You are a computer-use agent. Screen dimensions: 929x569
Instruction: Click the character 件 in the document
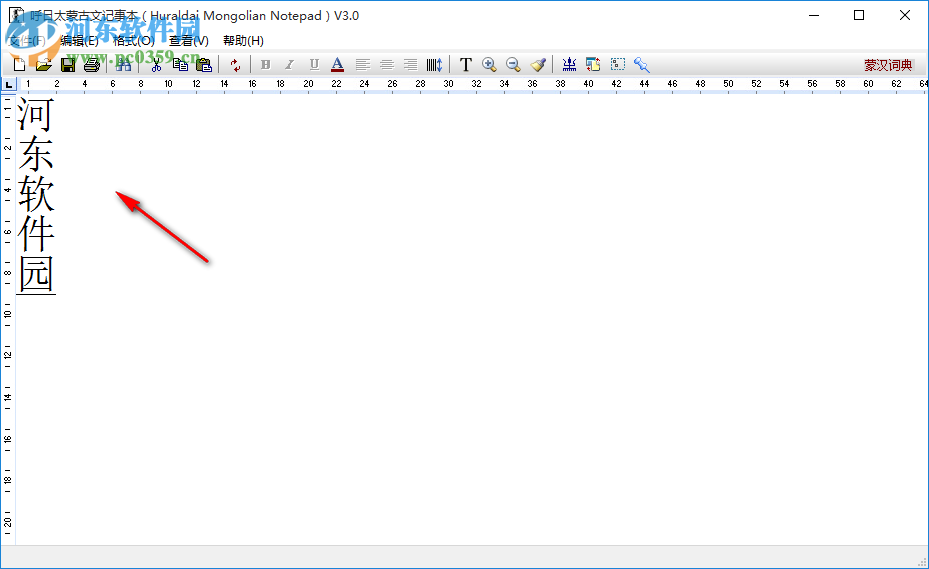pos(36,234)
